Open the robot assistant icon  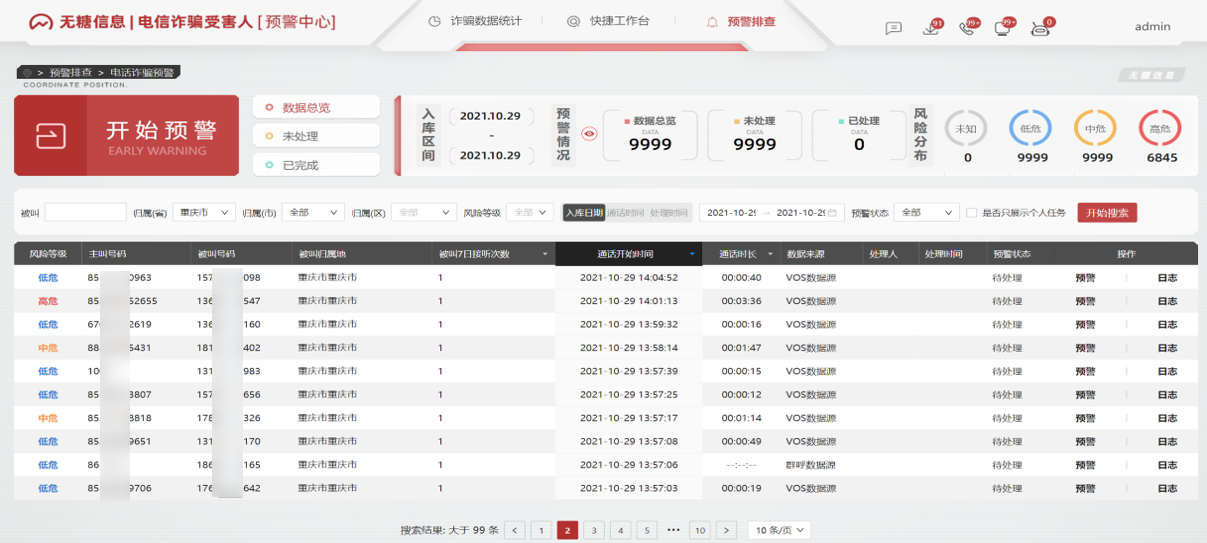point(1040,28)
